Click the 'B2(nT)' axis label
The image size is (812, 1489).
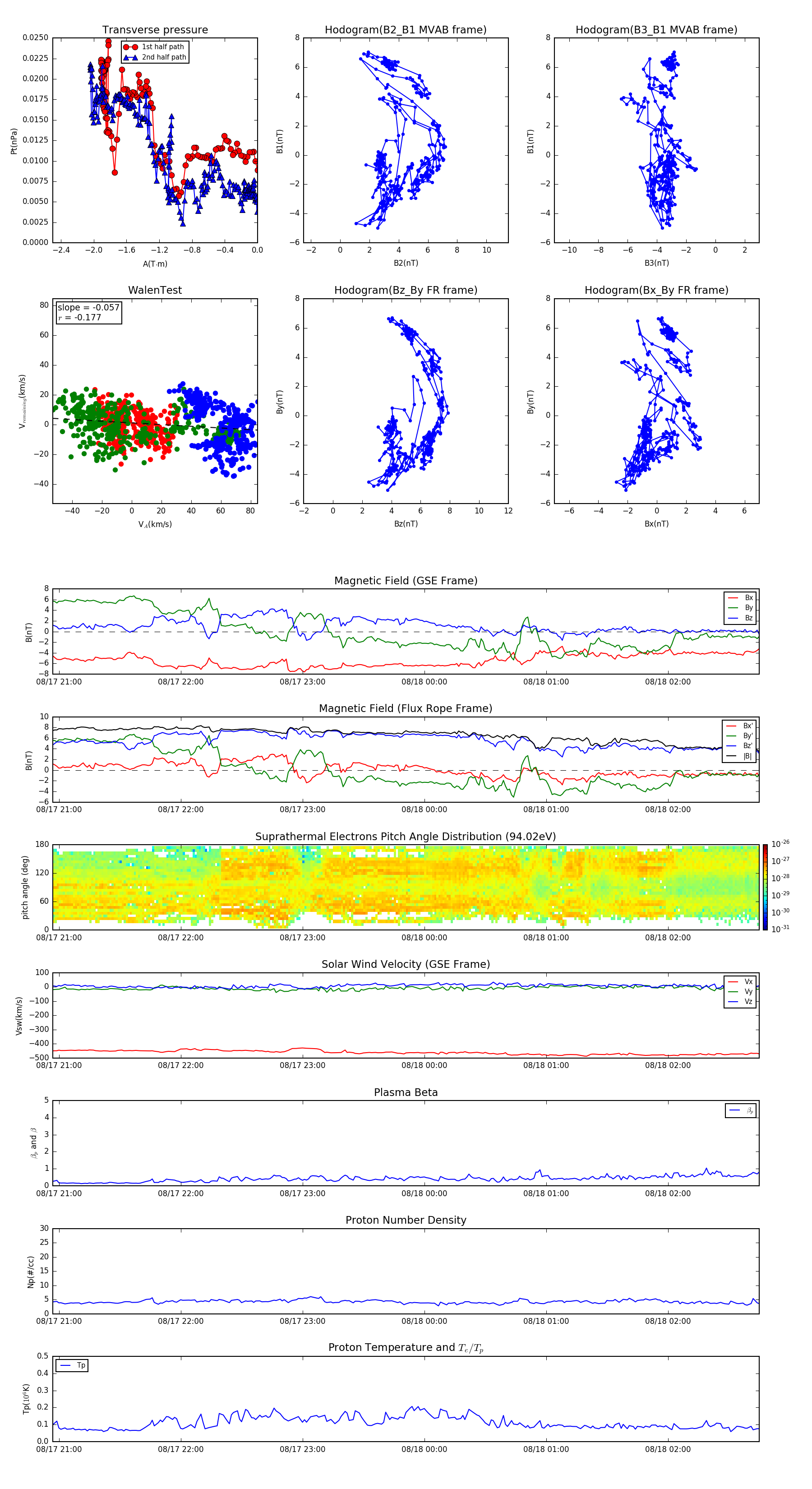click(406, 263)
